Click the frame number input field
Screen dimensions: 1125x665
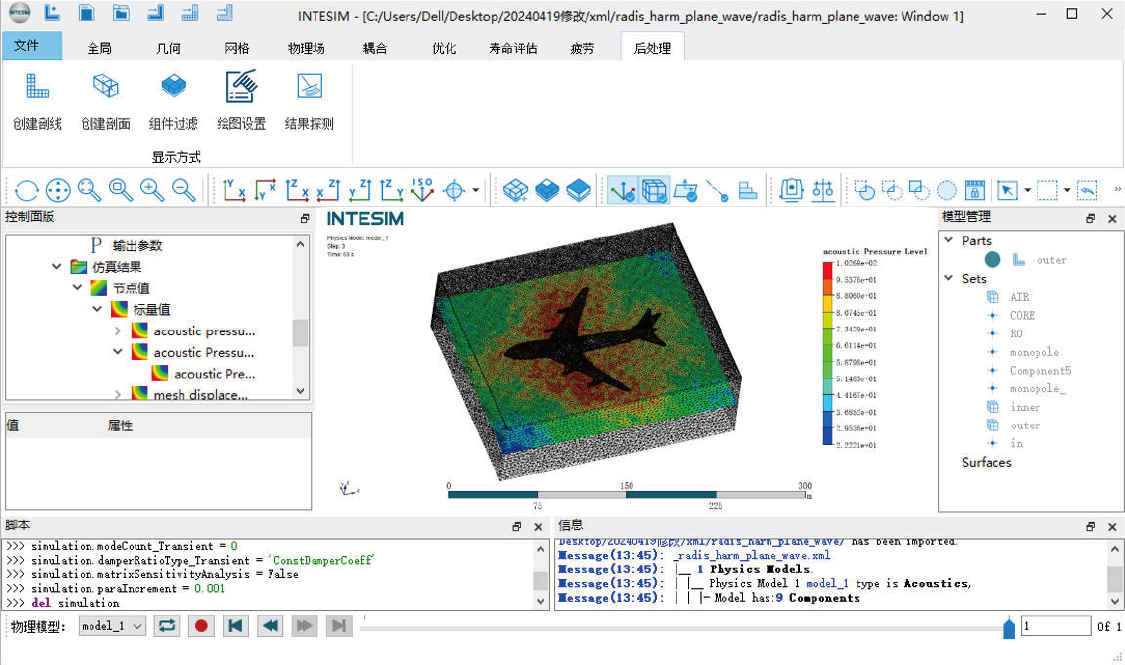pyautogui.click(x=1056, y=626)
